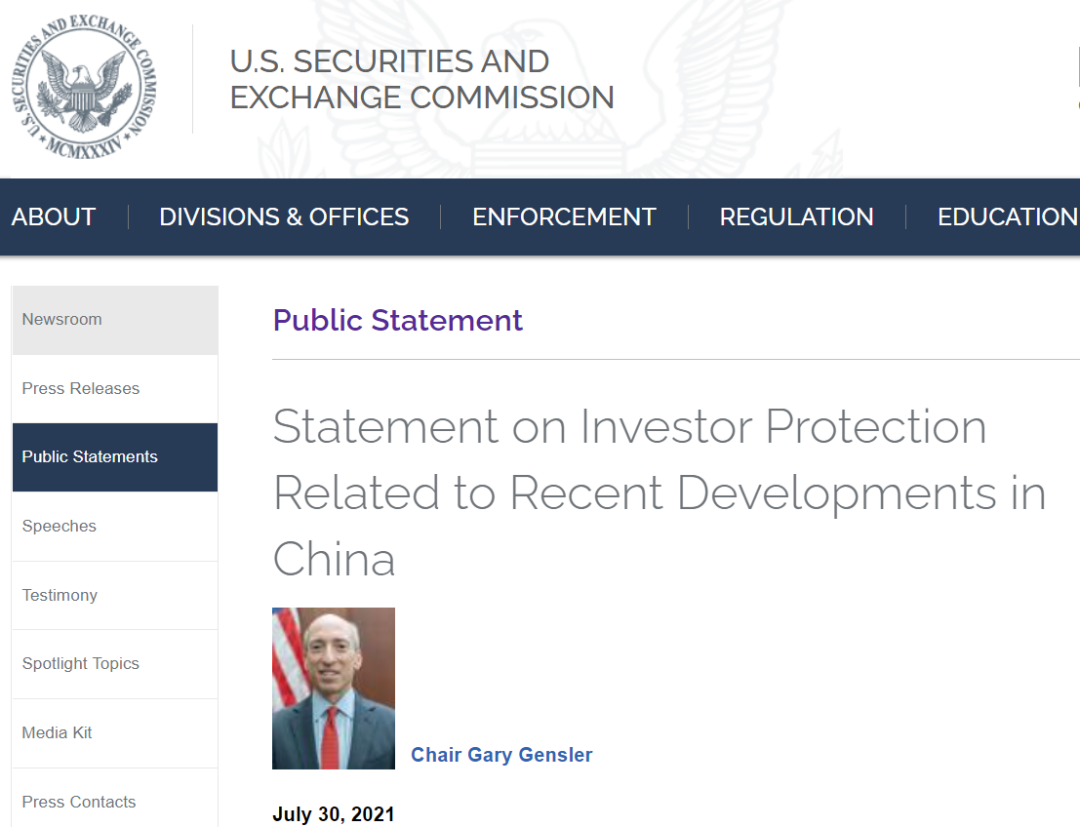Open the EDUCATION navigation menu
Image resolution: width=1080 pixels, height=827 pixels.
point(1008,217)
